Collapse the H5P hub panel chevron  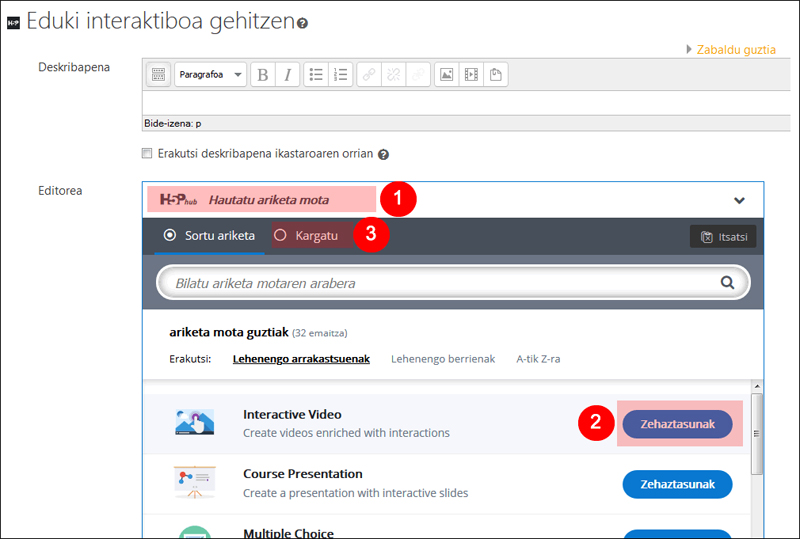pyautogui.click(x=739, y=200)
